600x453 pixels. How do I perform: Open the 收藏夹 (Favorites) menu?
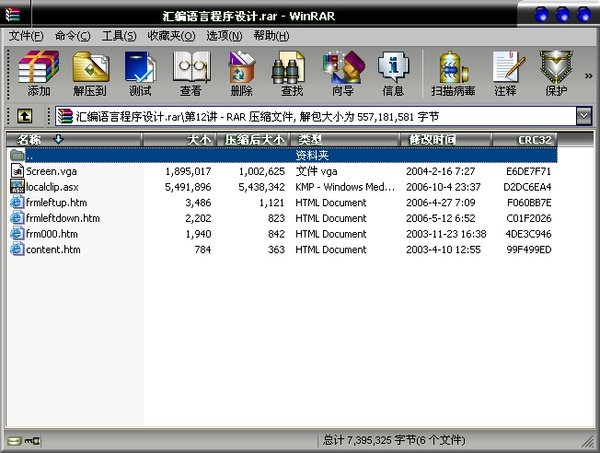(x=170, y=36)
